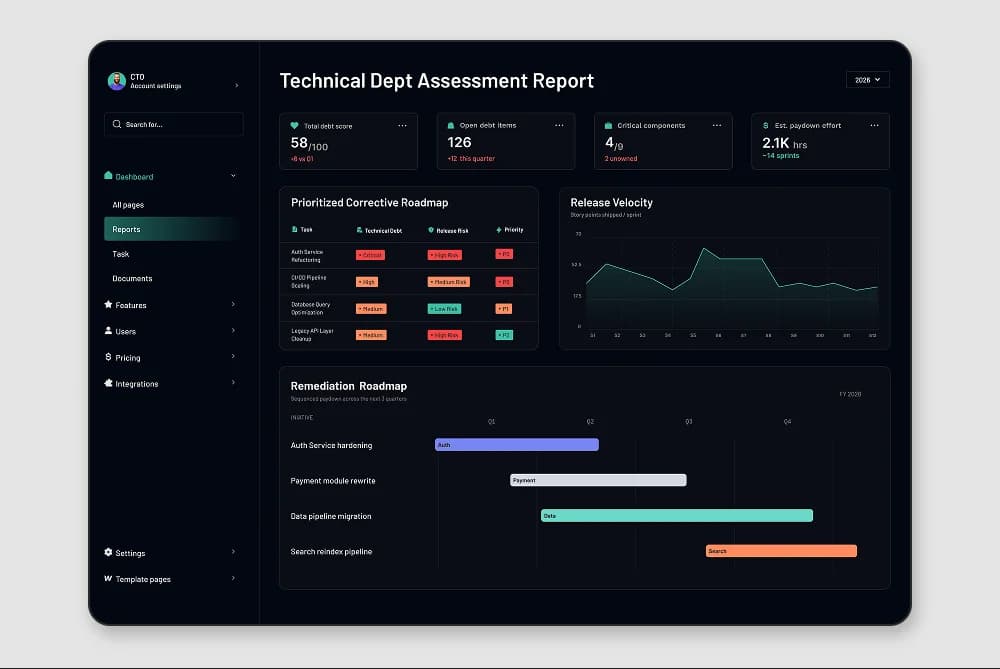This screenshot has height=669, width=1000.
Task: Collapse the Dashboard menu chevron
Action: tap(233, 176)
